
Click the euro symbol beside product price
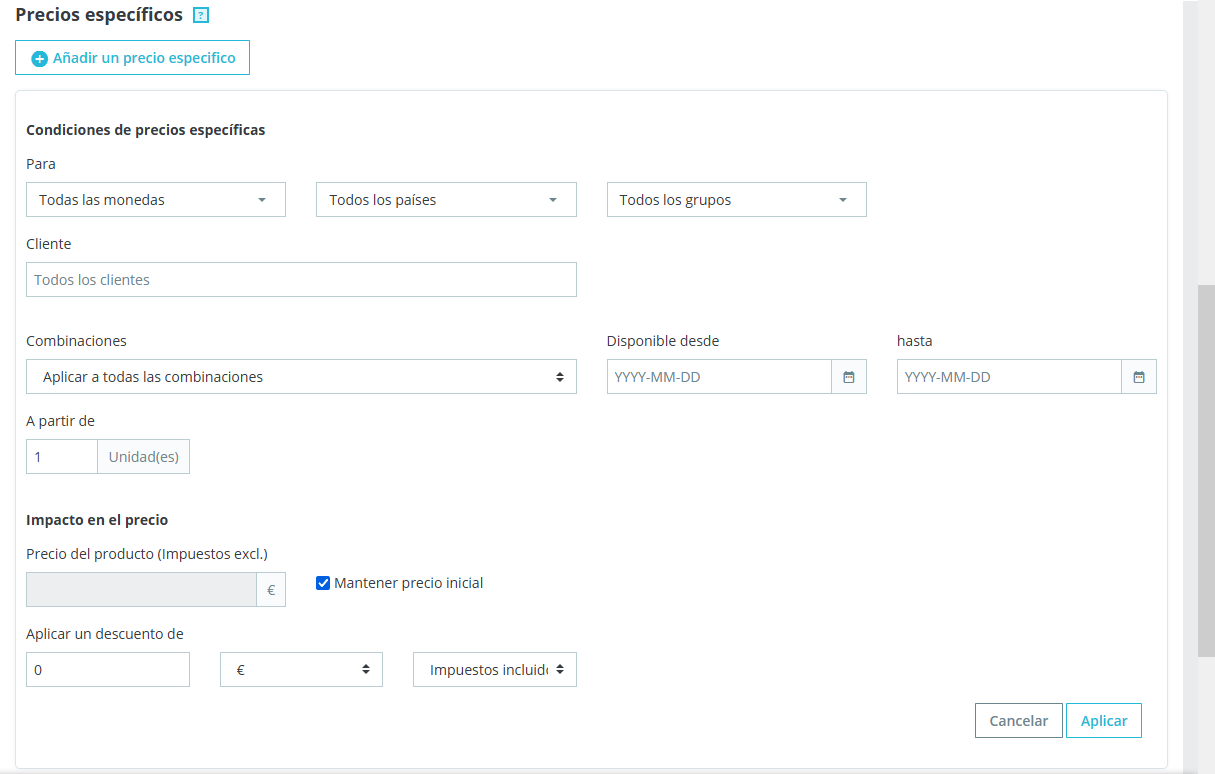pos(271,590)
